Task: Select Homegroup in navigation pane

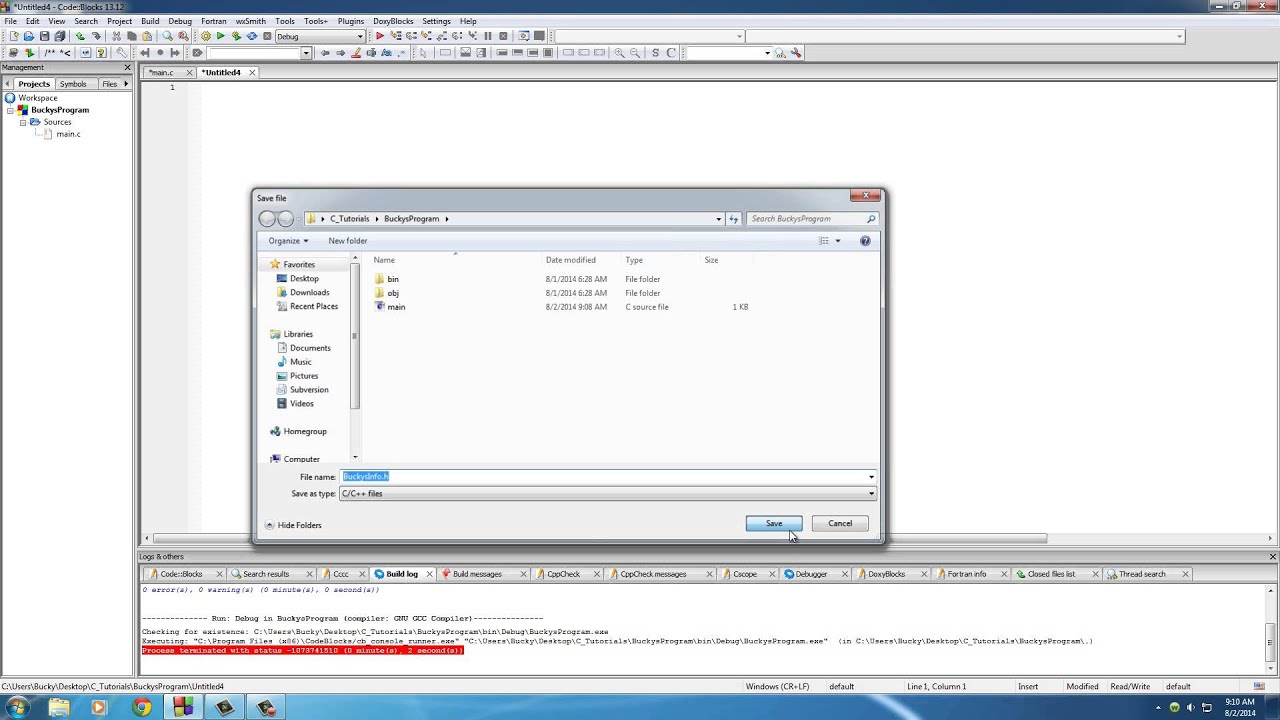Action: [x=305, y=432]
